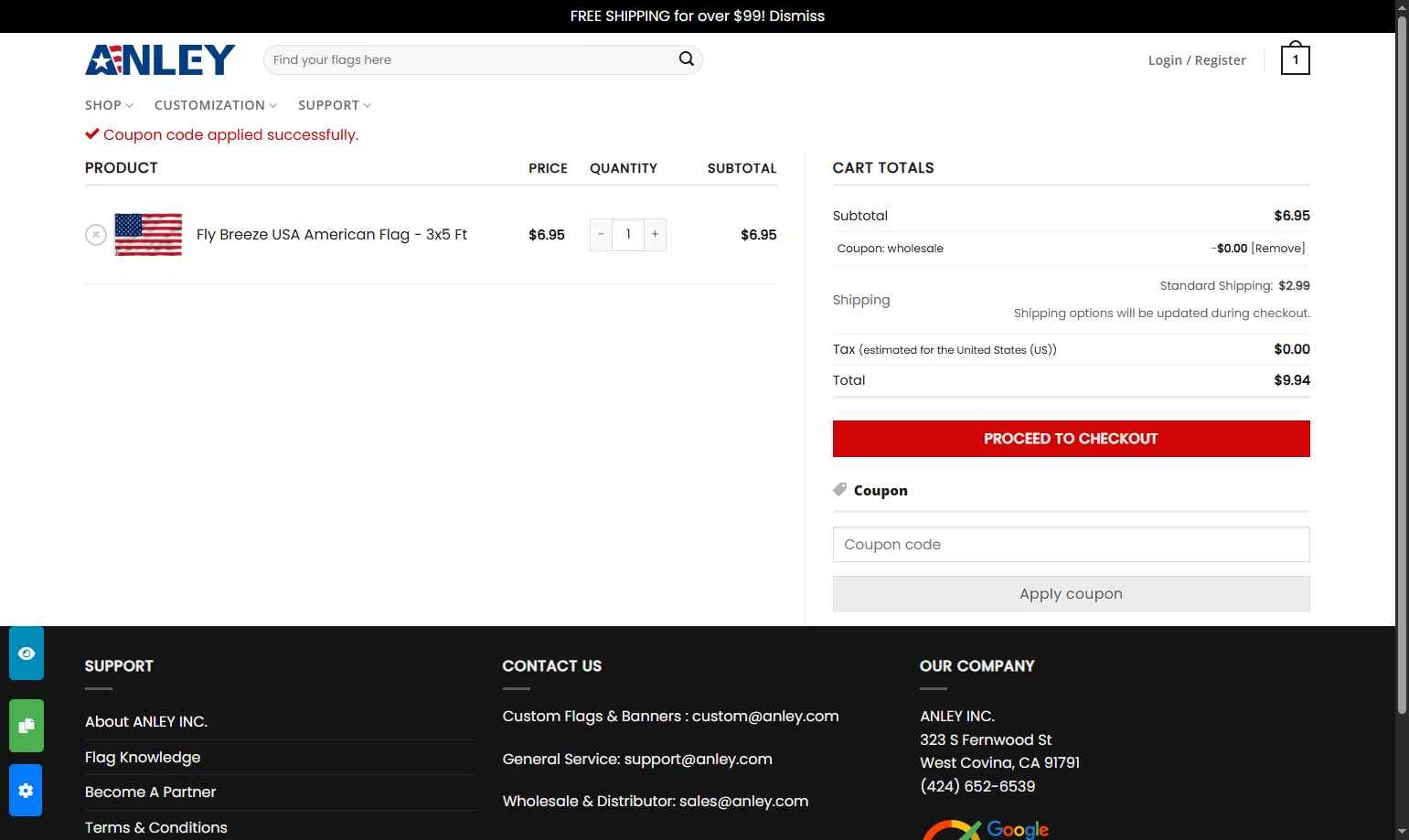Click the ANLEY logo
1409x840 pixels.
[x=160, y=59]
